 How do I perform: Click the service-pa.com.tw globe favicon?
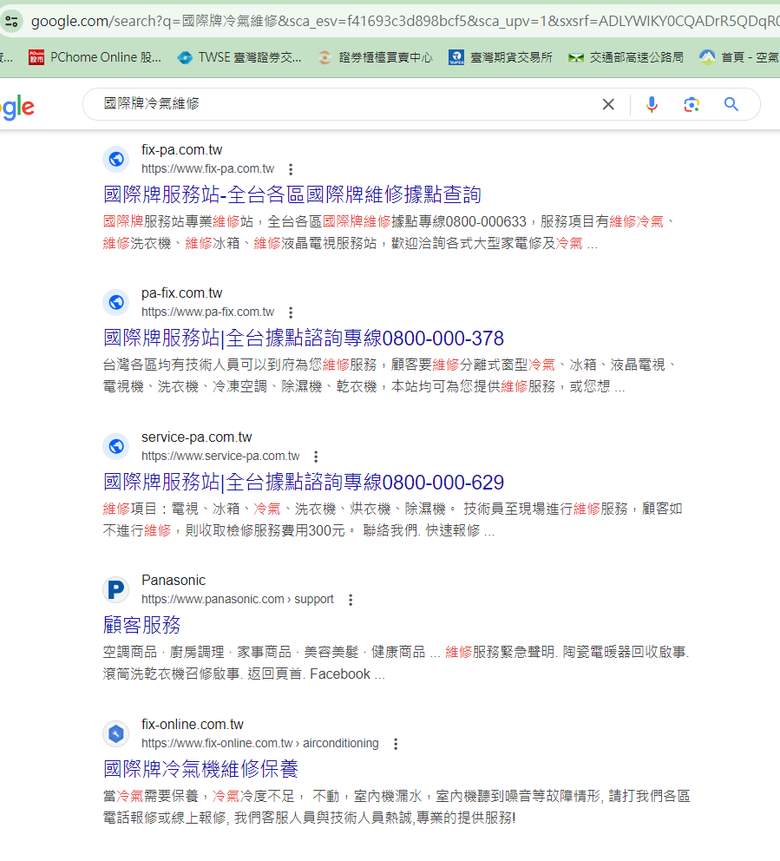point(116,446)
